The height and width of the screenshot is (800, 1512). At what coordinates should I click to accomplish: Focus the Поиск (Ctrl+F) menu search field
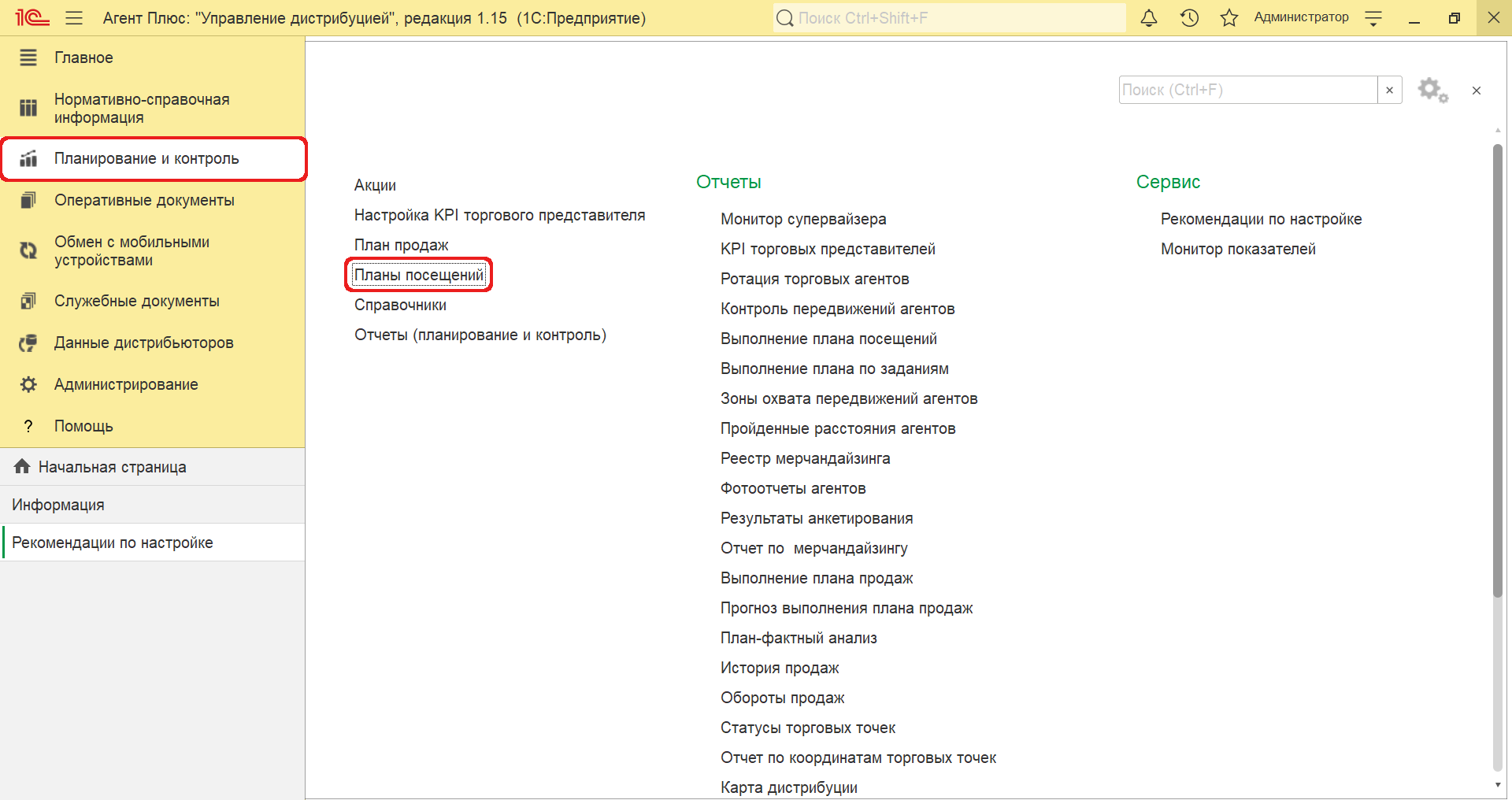coord(1248,90)
